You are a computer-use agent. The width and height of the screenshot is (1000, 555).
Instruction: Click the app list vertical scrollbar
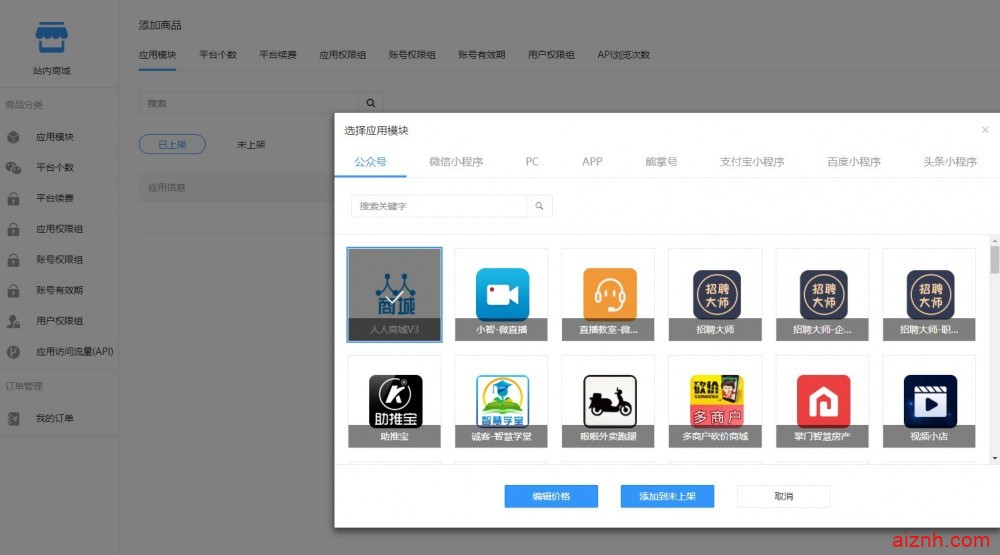(x=994, y=260)
